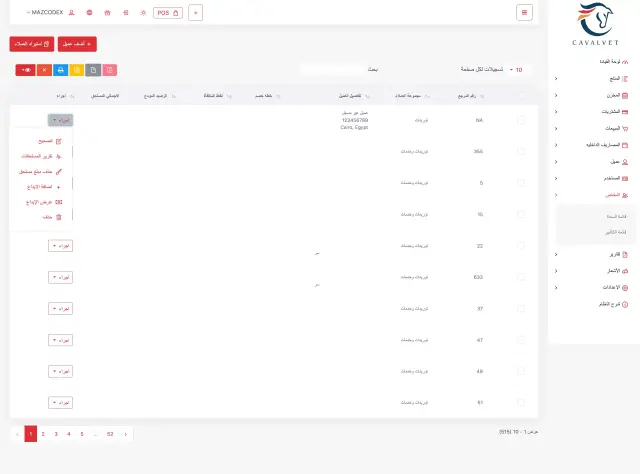
Task: Choose the delete option with trash icon
Action: click(x=52, y=217)
